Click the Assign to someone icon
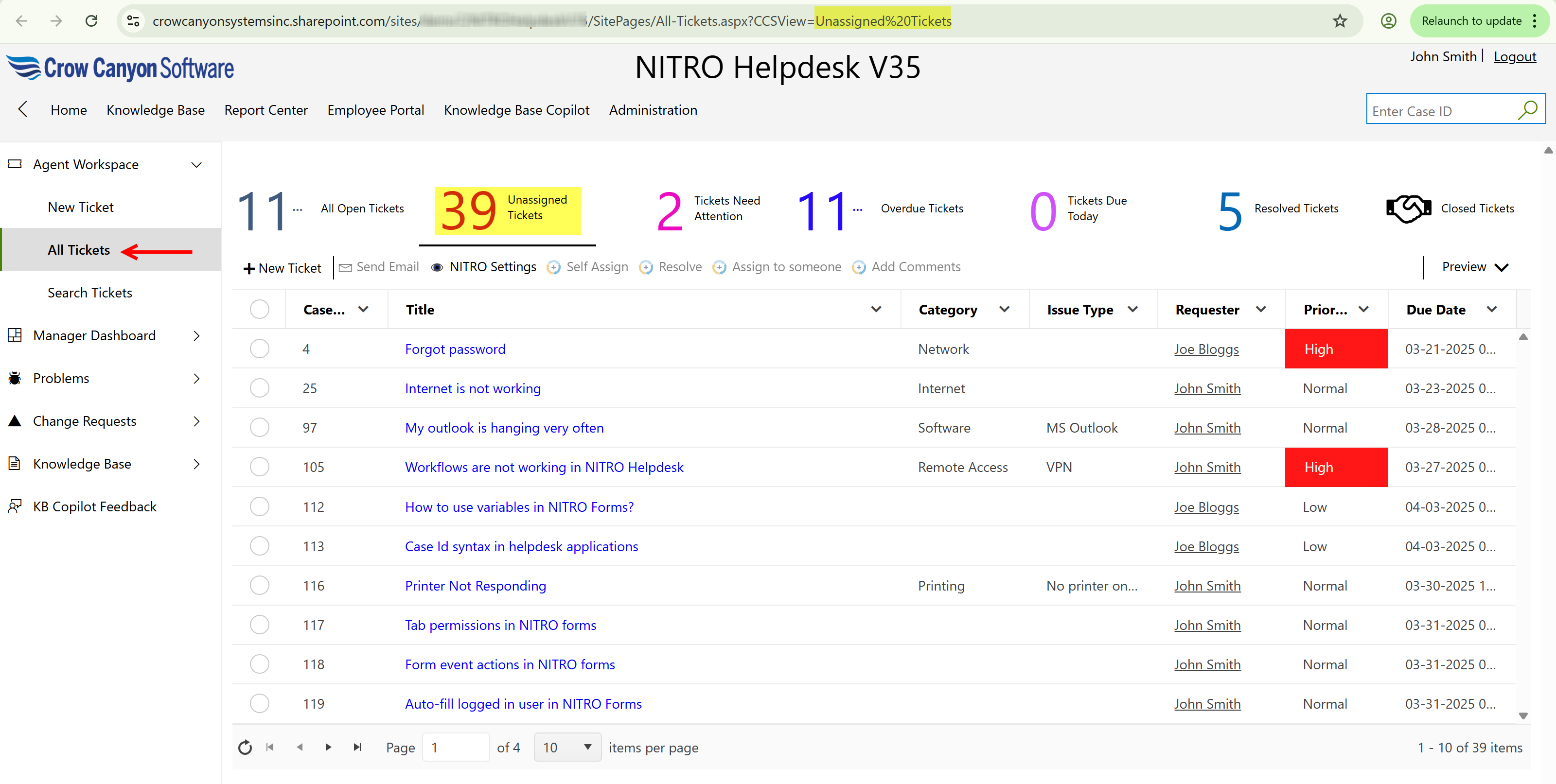This screenshot has height=784, width=1556. (720, 267)
